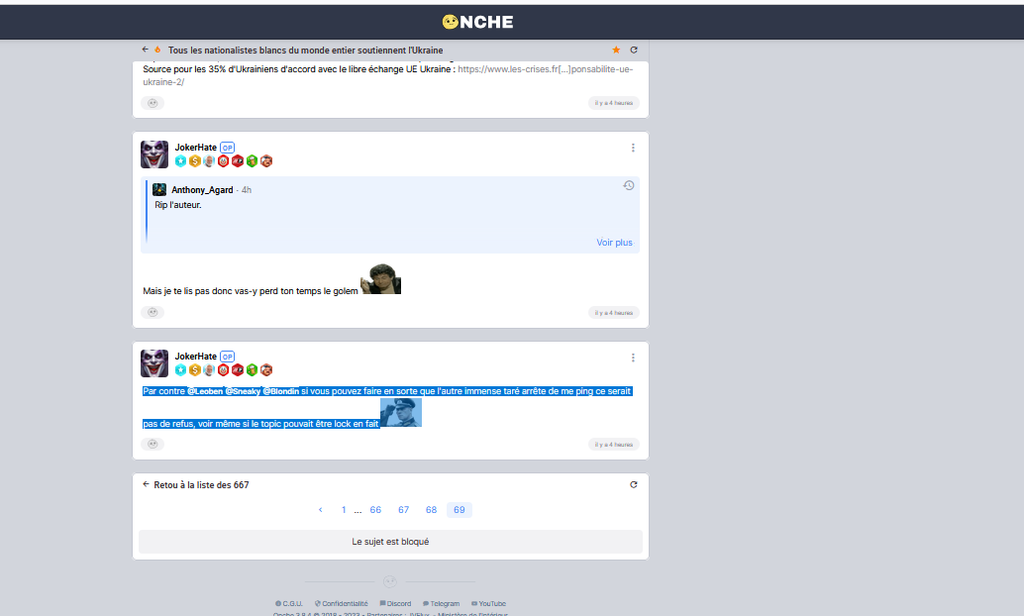The height and width of the screenshot is (616, 1024).
Task: Click the last orange face badge in the Anthony_Agard reply post
Action: (x=266, y=161)
